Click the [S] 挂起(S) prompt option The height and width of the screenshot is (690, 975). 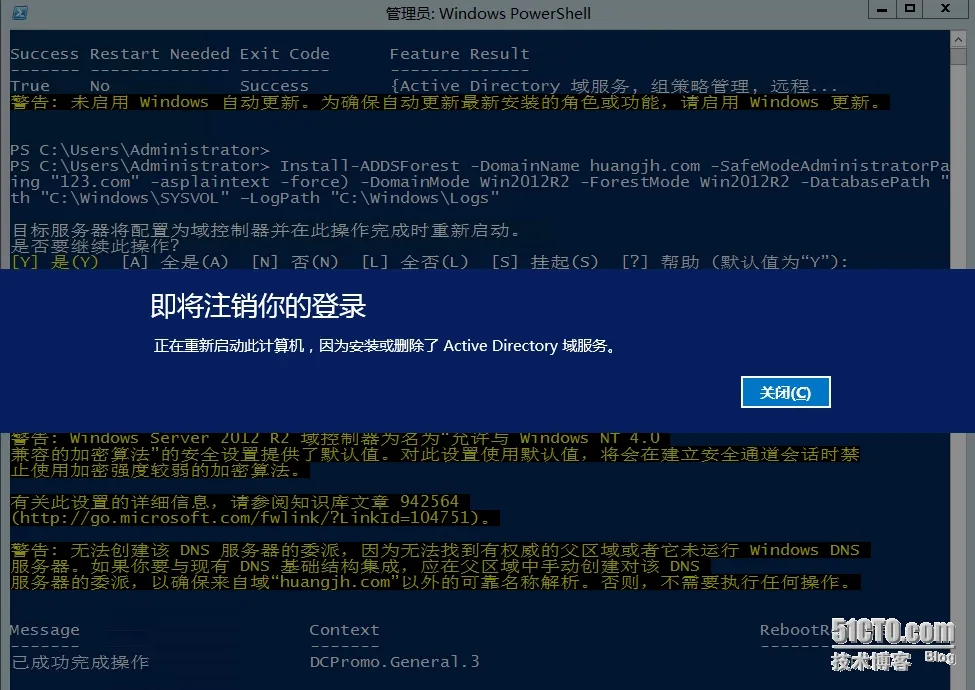tap(545, 262)
